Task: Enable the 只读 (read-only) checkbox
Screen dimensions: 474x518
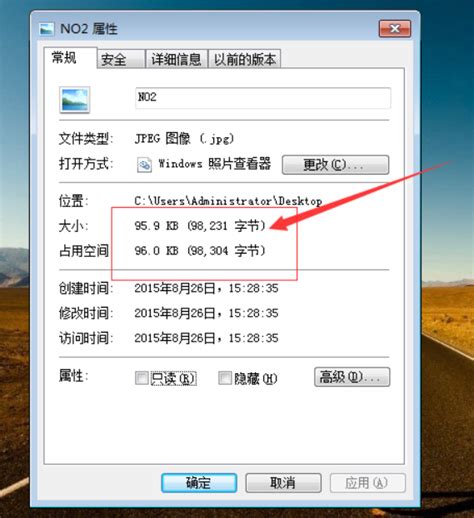Action: pyautogui.click(x=141, y=378)
